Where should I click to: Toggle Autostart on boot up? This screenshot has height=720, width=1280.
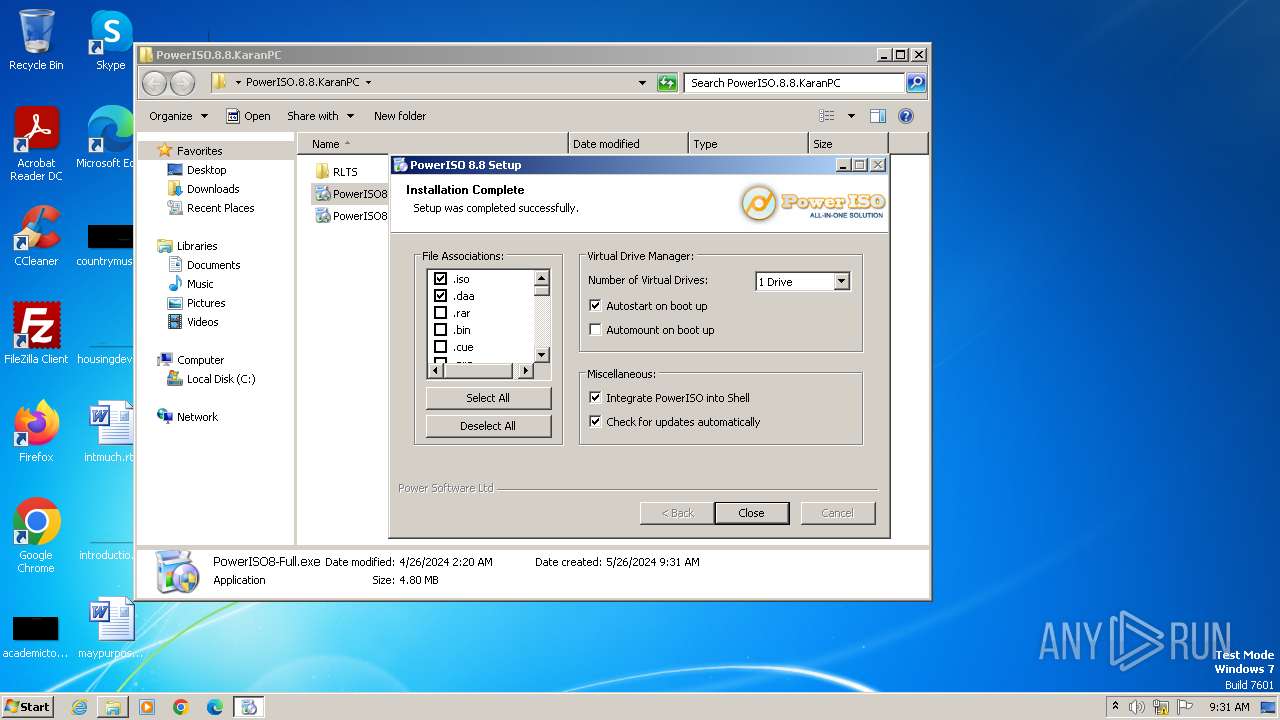(595, 306)
